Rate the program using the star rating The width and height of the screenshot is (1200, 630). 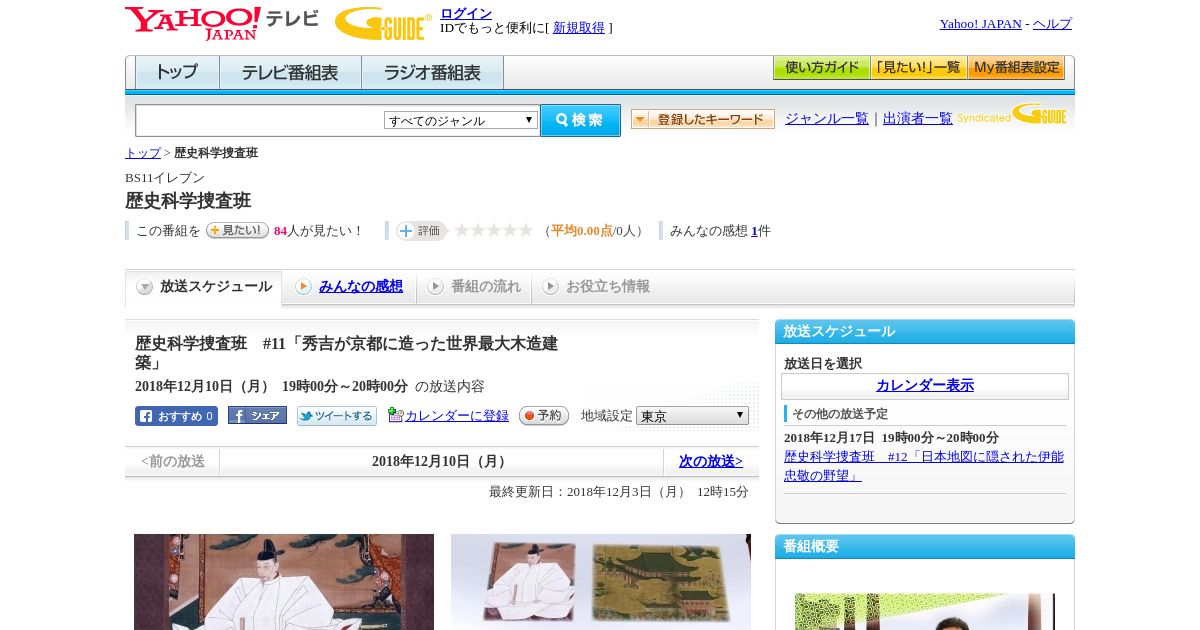(x=494, y=231)
